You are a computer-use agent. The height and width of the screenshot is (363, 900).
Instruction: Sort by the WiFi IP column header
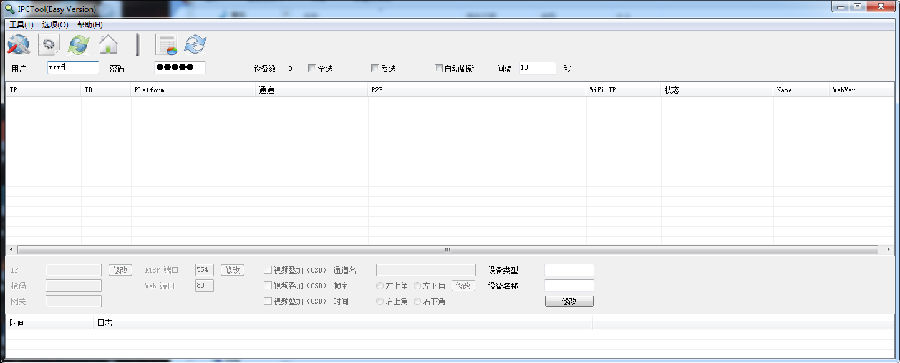click(623, 90)
